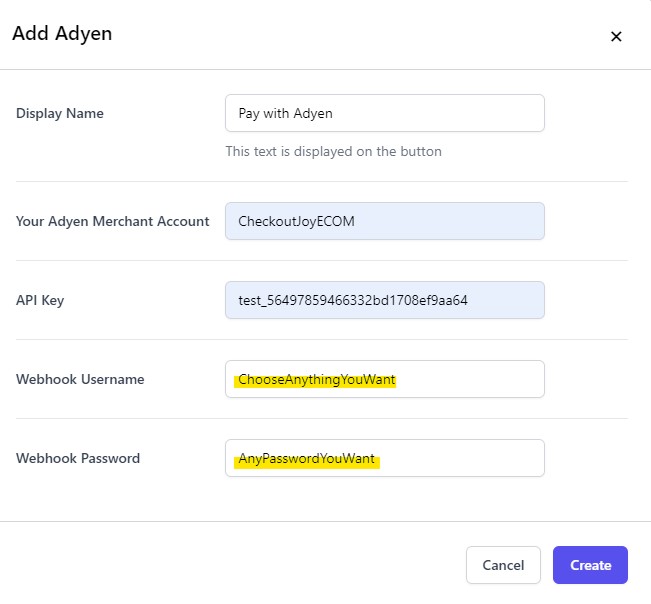The width and height of the screenshot is (651, 604).
Task: Click the 'Display Name' label
Action: coord(60,113)
